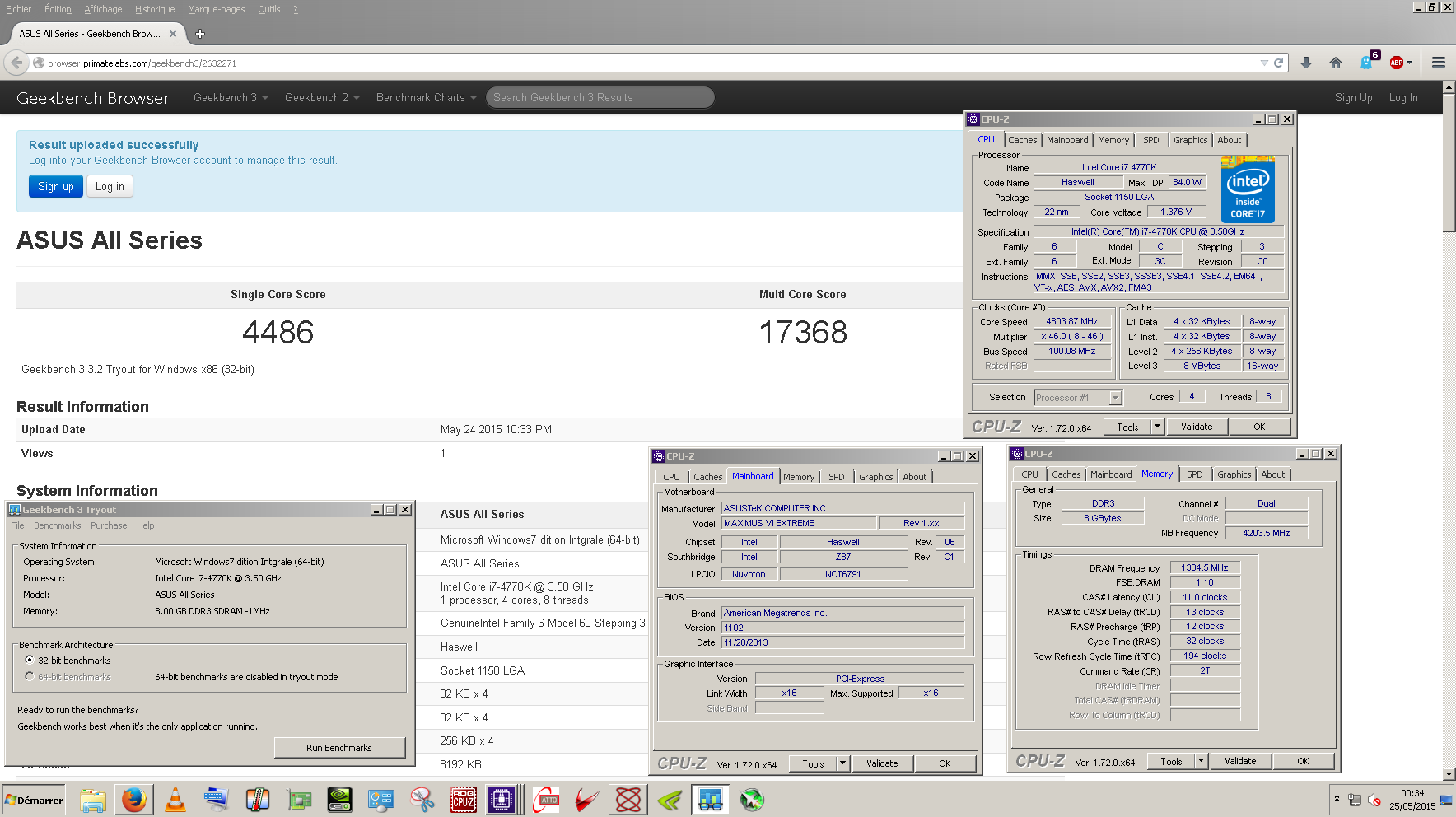This screenshot has height=817, width=1456.
Task: Open the Fichier menu in Firefox
Action: pos(18,9)
